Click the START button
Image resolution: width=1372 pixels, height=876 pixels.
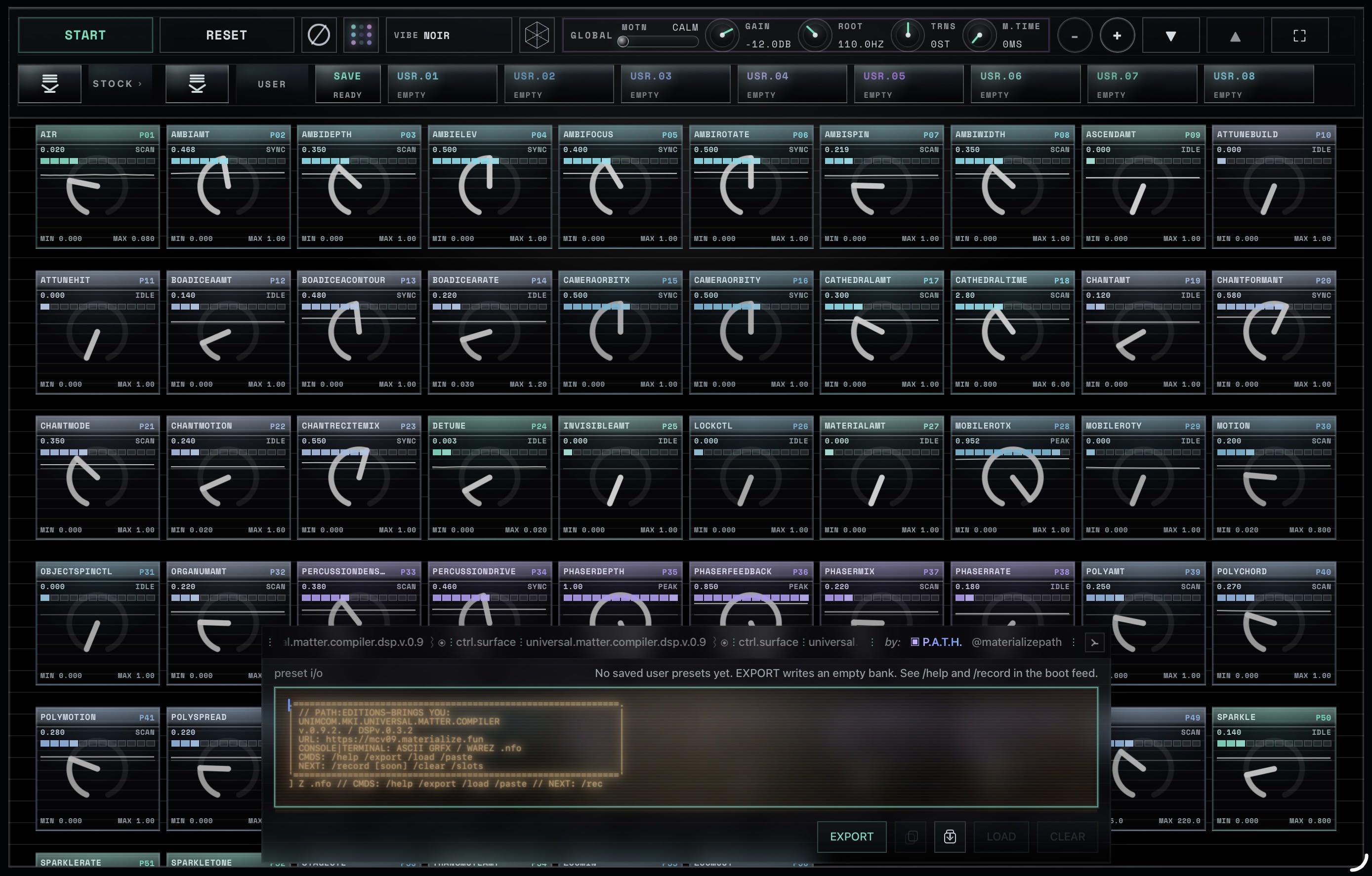click(x=85, y=36)
